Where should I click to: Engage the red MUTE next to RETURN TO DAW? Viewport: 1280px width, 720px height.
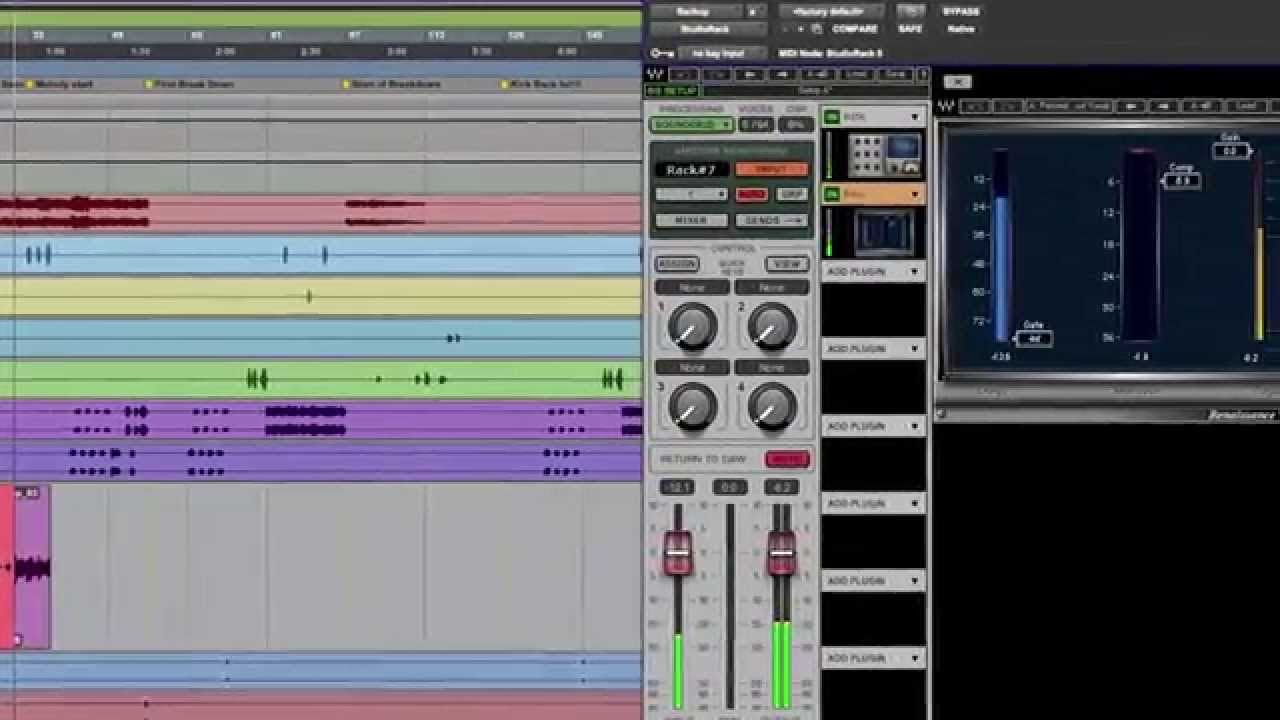pos(787,459)
